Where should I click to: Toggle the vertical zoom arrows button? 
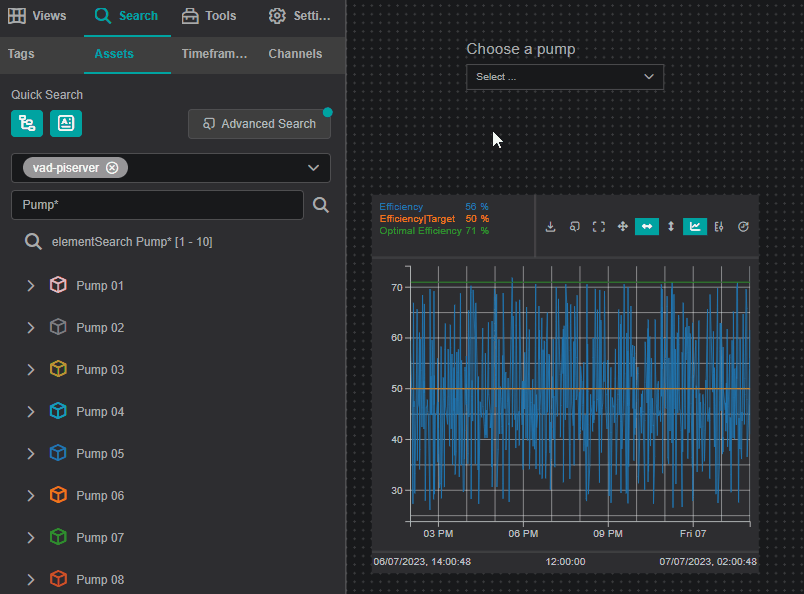(671, 227)
